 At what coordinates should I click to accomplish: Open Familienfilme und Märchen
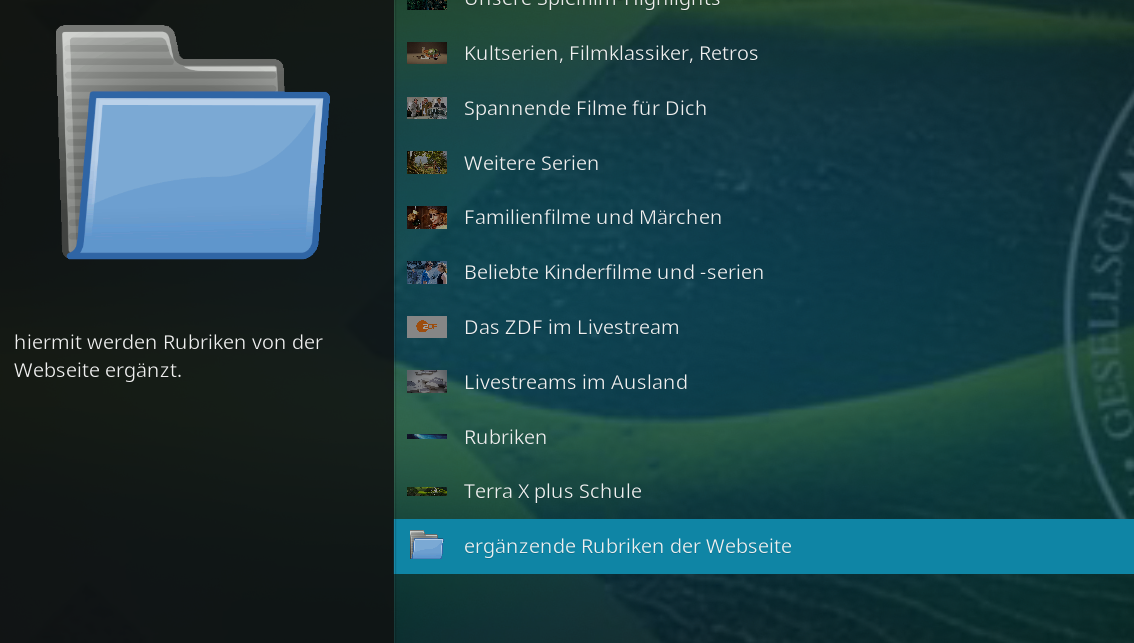[x=764, y=217]
